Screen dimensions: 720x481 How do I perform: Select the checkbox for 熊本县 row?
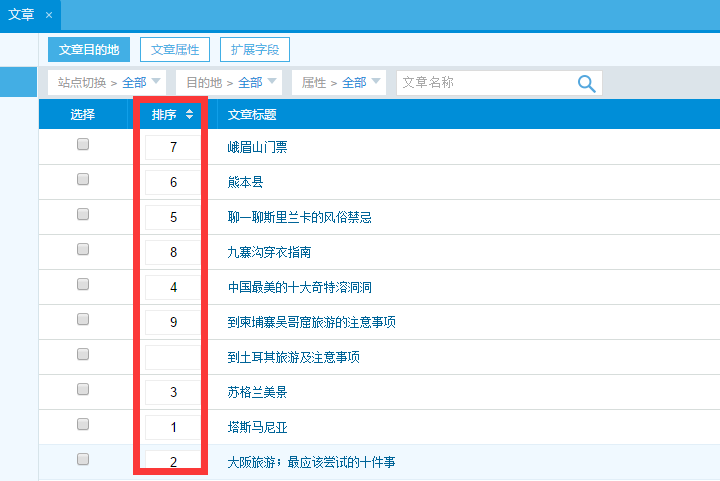click(83, 180)
